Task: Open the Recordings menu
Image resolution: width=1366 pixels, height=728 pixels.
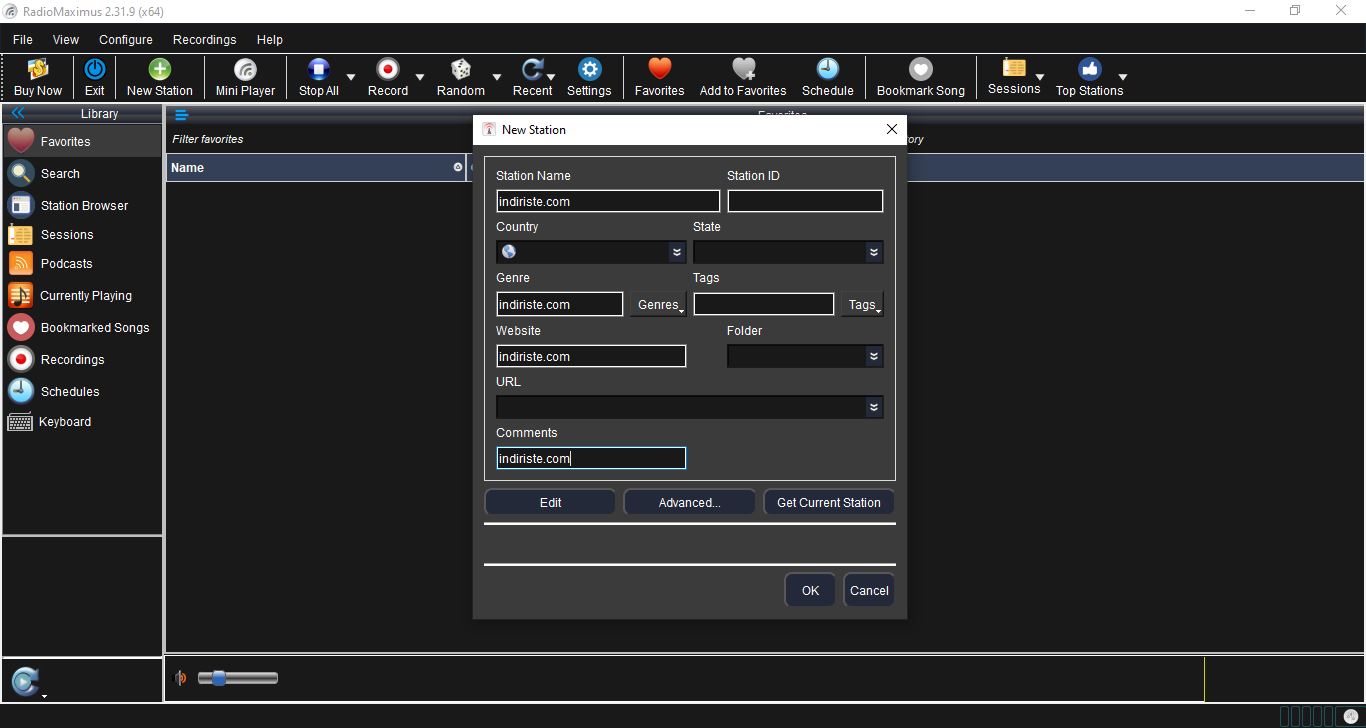Action: pyautogui.click(x=205, y=39)
